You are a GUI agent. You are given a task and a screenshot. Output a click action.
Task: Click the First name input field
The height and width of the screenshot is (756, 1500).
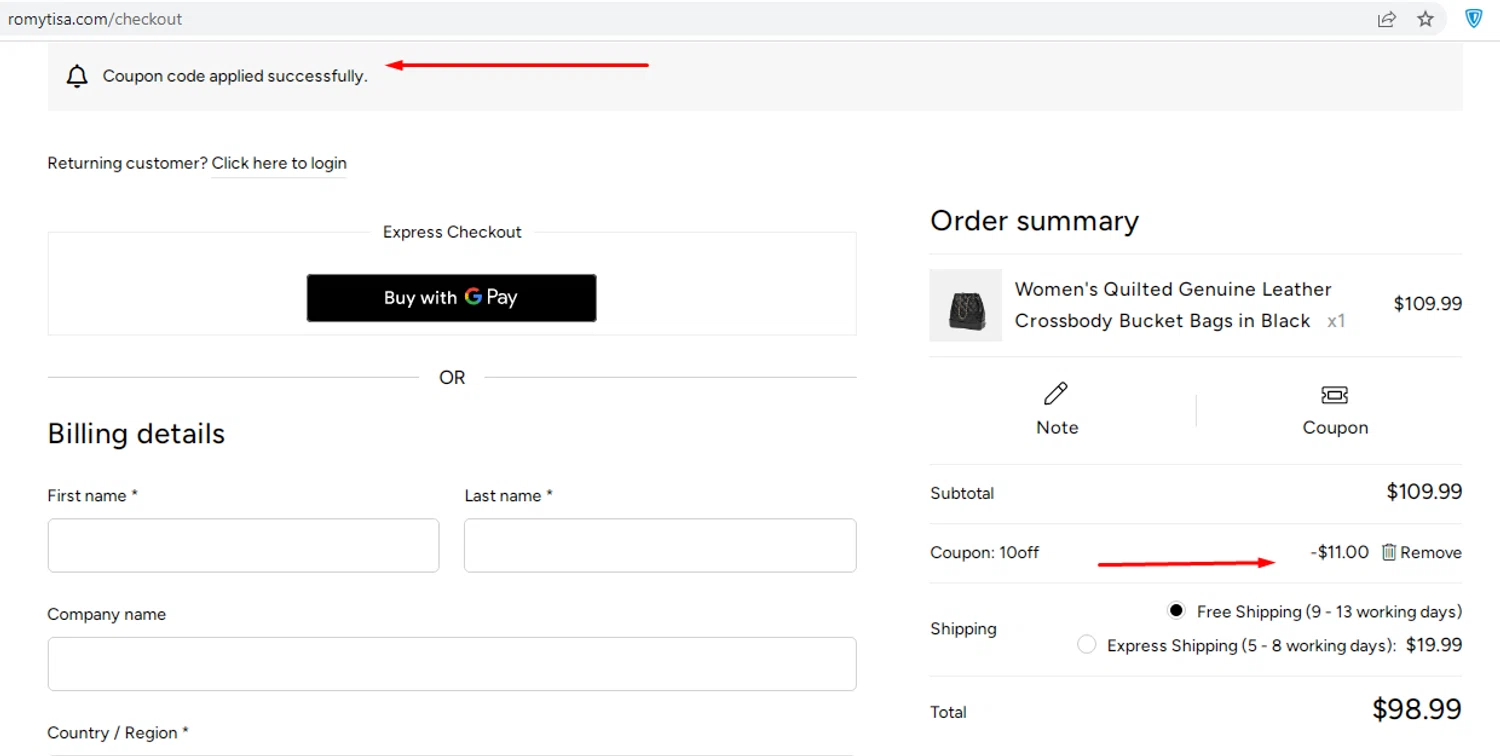coord(243,545)
